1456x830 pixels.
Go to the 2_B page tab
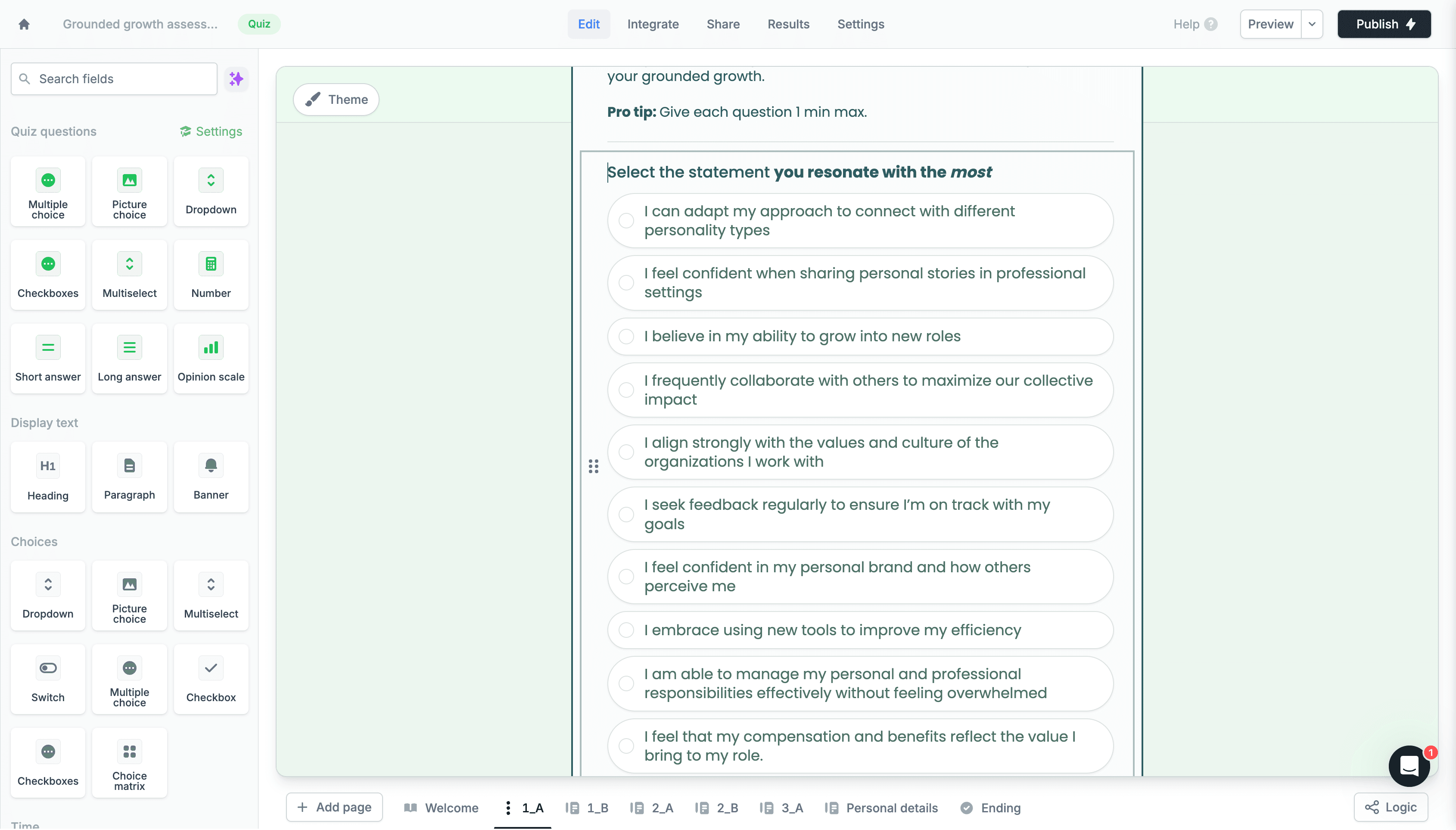[717, 808]
